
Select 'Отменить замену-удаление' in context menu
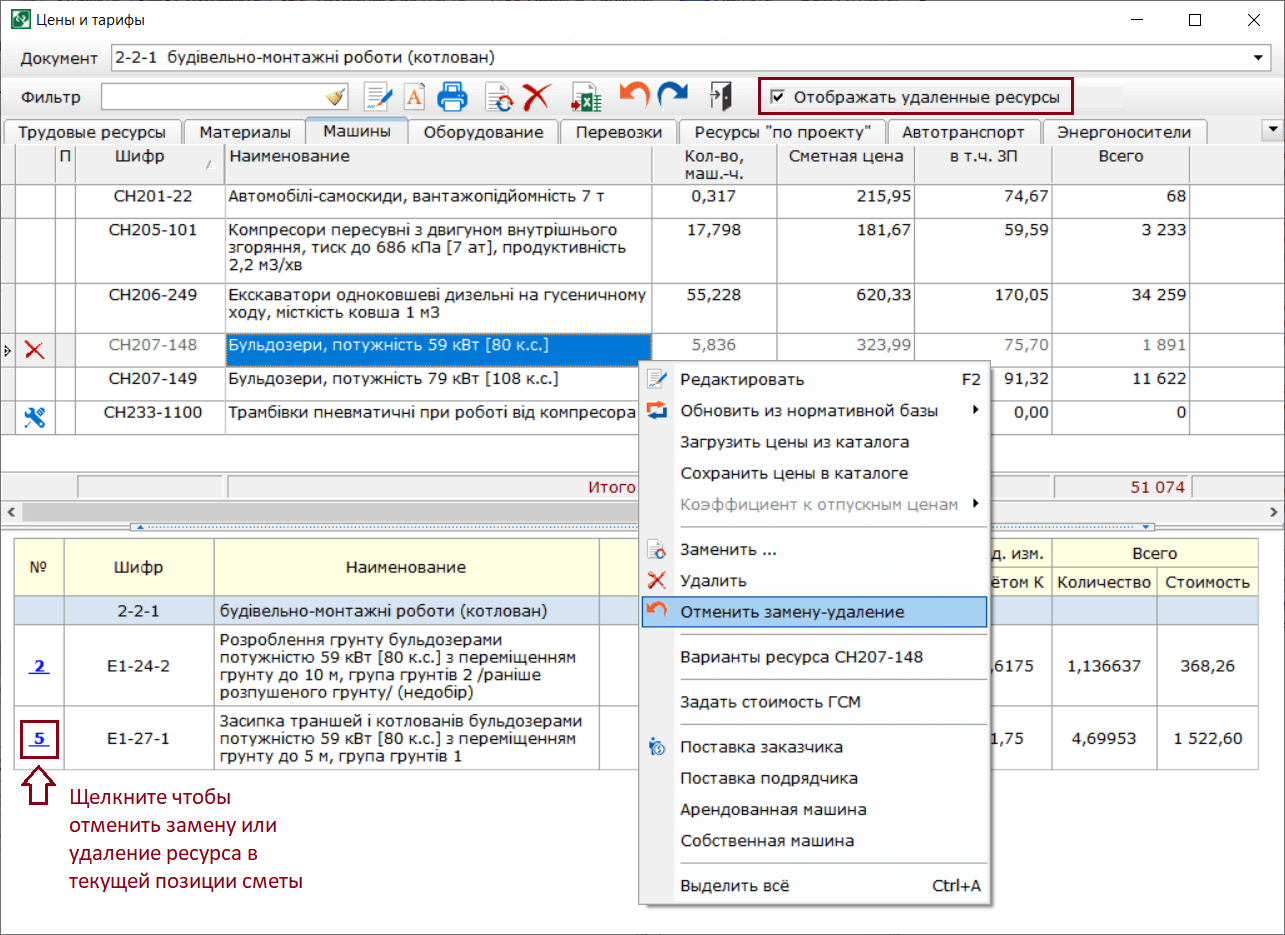792,612
